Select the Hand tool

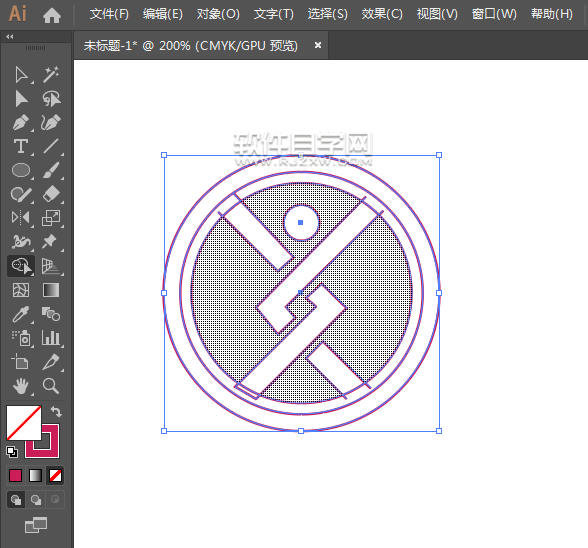pos(21,386)
